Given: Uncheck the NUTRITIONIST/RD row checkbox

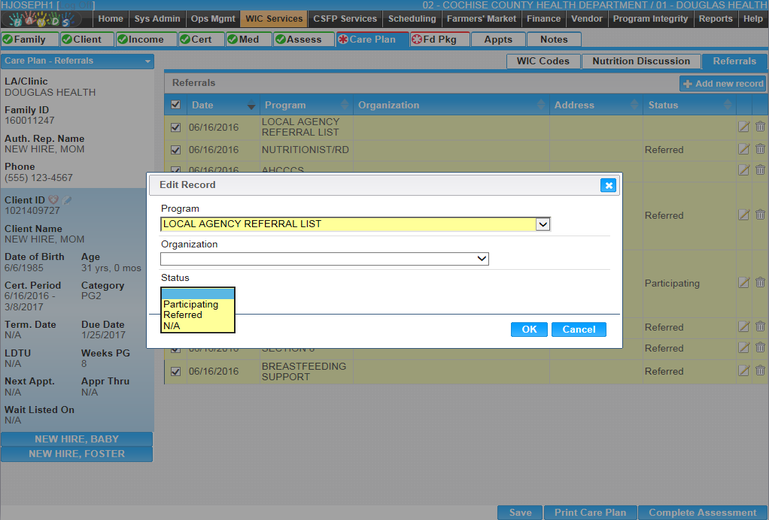Looking at the screenshot, I should 176,150.
